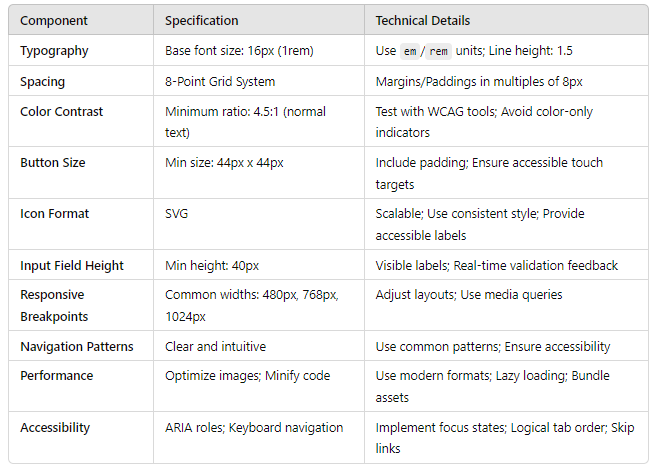Click the Responsive Breakpoints cell

pos(54,305)
